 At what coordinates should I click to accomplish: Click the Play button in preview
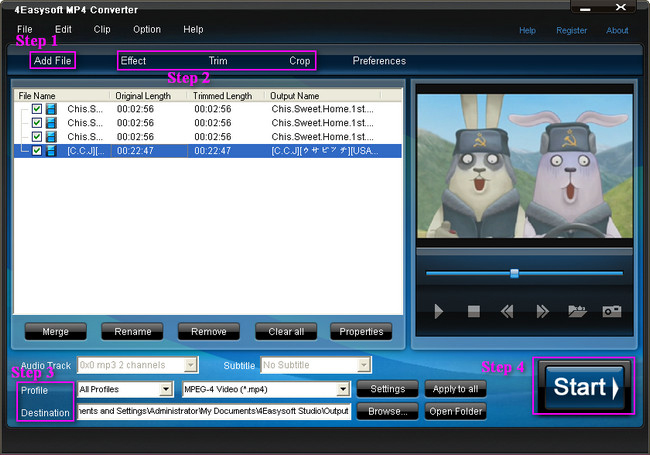click(x=439, y=311)
